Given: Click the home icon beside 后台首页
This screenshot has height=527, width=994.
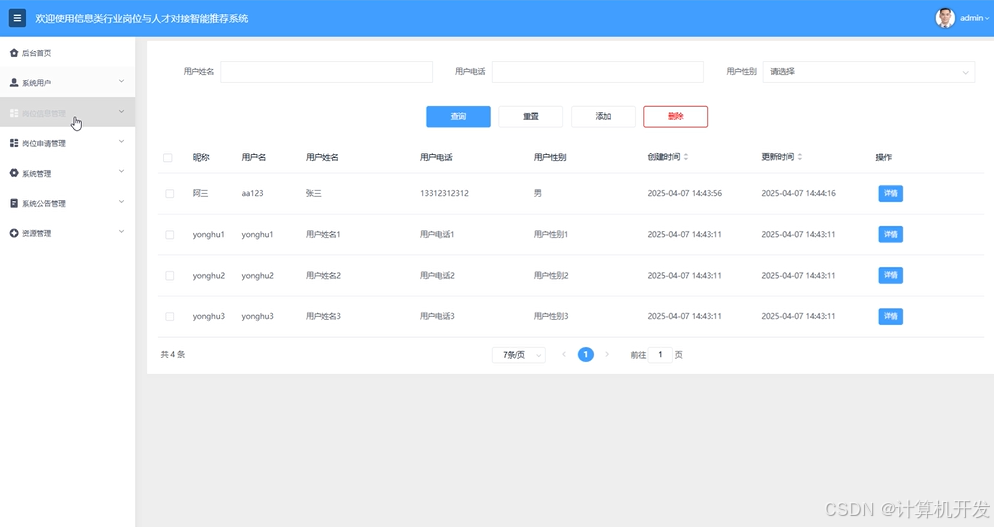Looking at the screenshot, I should pos(14,53).
